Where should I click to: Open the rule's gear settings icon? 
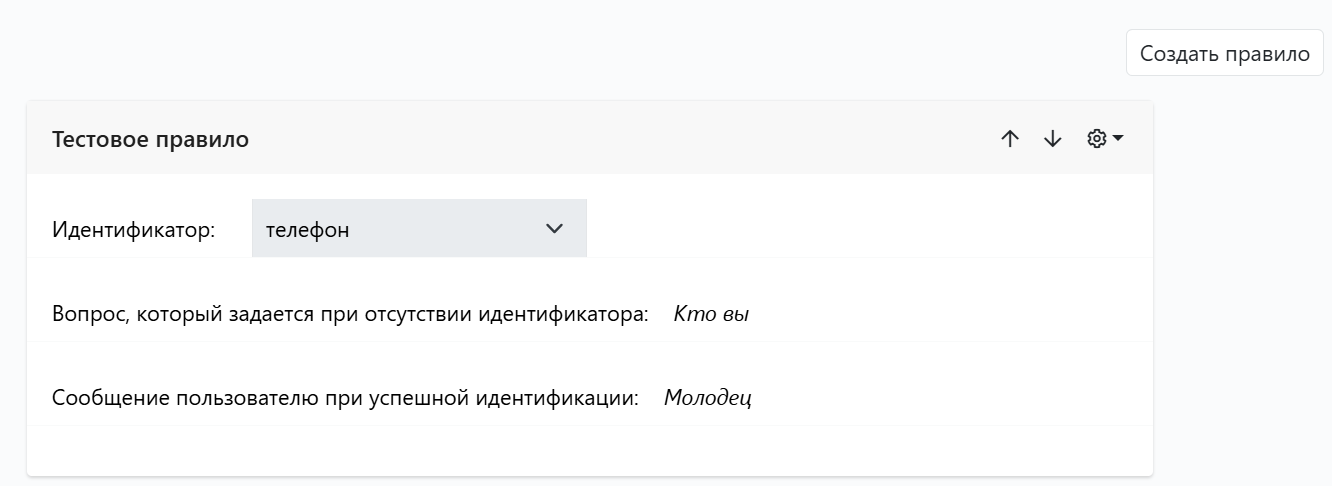click(1097, 139)
